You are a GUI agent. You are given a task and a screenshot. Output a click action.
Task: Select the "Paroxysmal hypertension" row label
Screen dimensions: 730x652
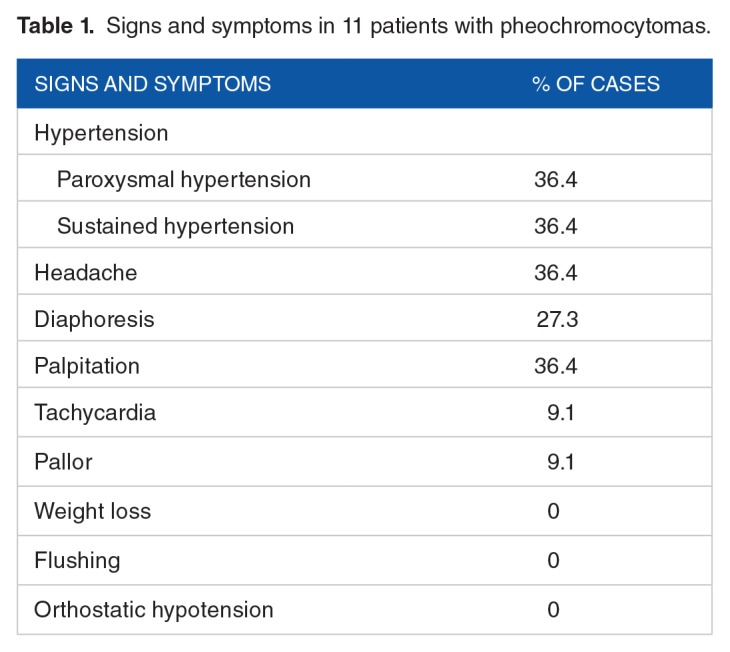point(184,180)
